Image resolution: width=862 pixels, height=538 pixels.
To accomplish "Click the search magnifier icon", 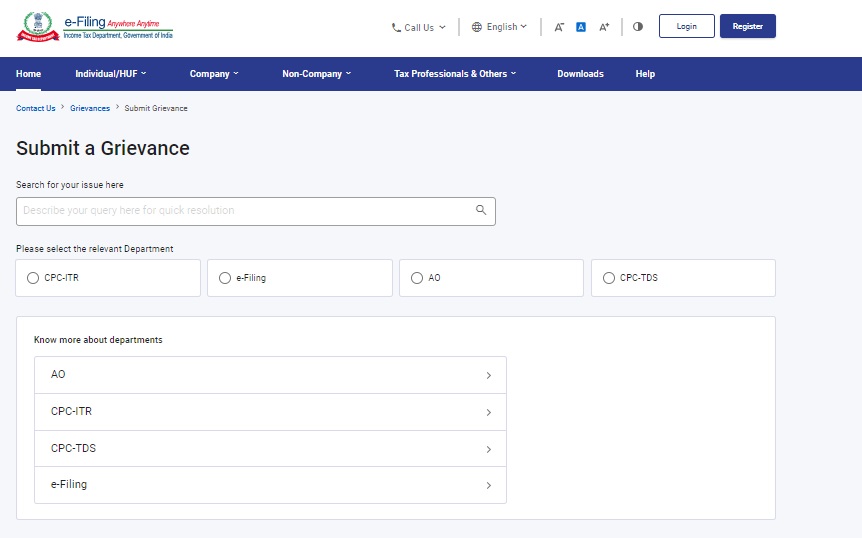I will tap(481, 210).
